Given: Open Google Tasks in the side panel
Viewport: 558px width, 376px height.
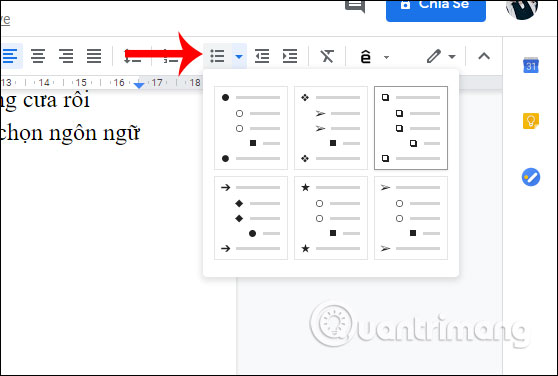Looking at the screenshot, I should (x=531, y=177).
